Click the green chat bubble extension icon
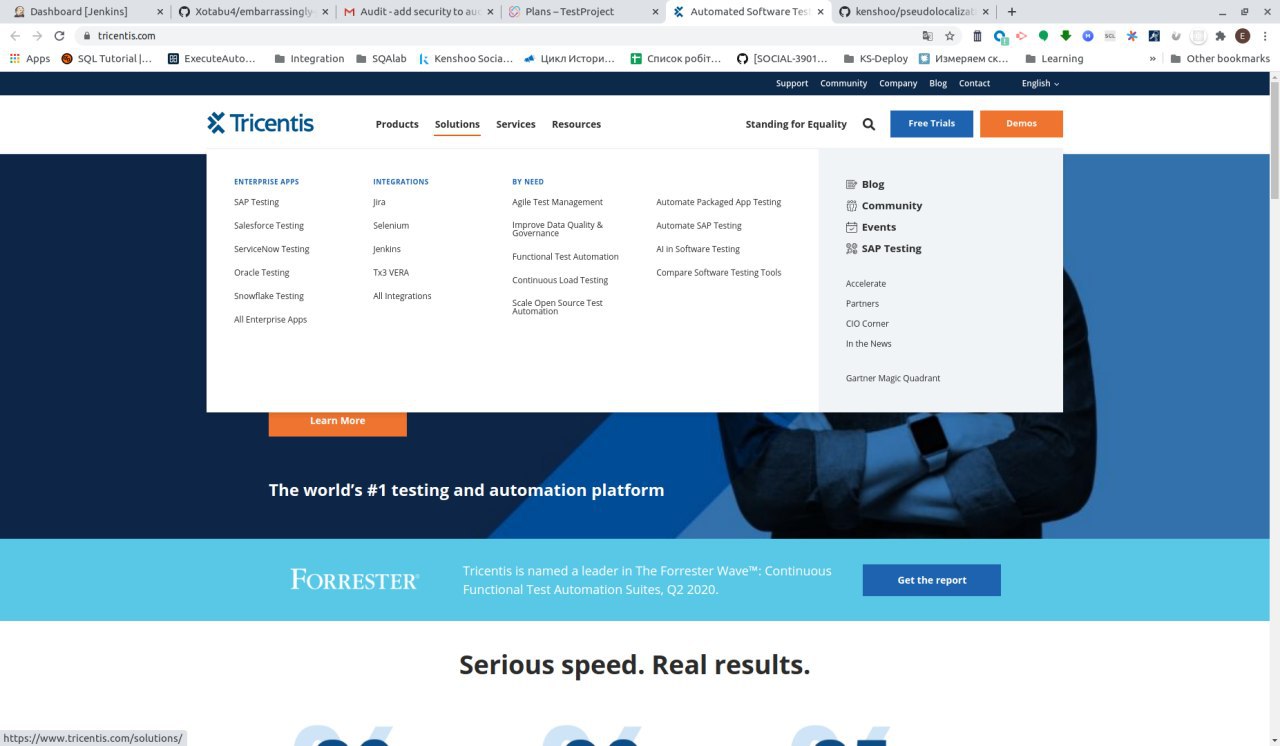This screenshot has height=746, width=1280. point(1044,36)
